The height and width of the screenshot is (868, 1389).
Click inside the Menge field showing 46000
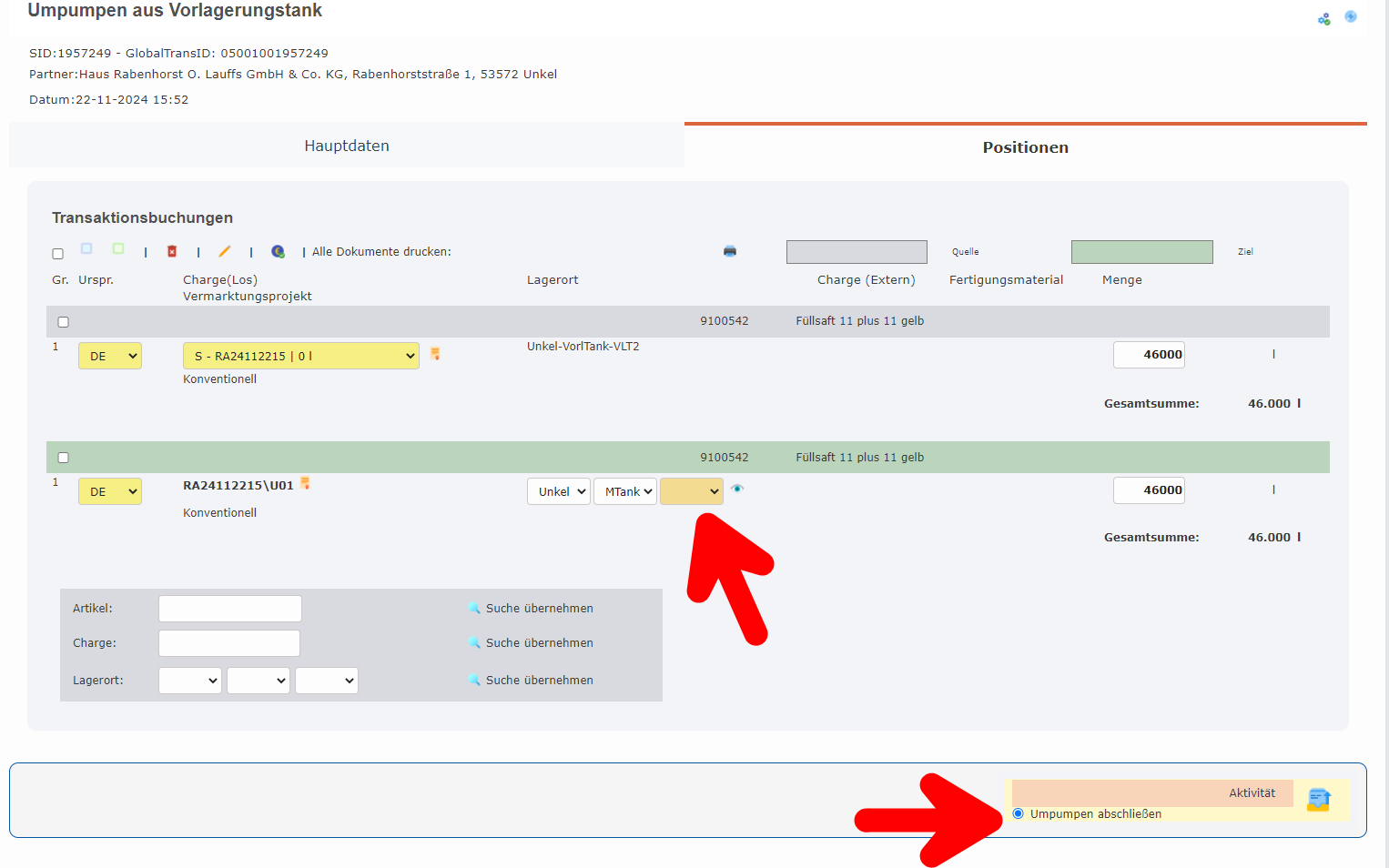pos(1149,354)
